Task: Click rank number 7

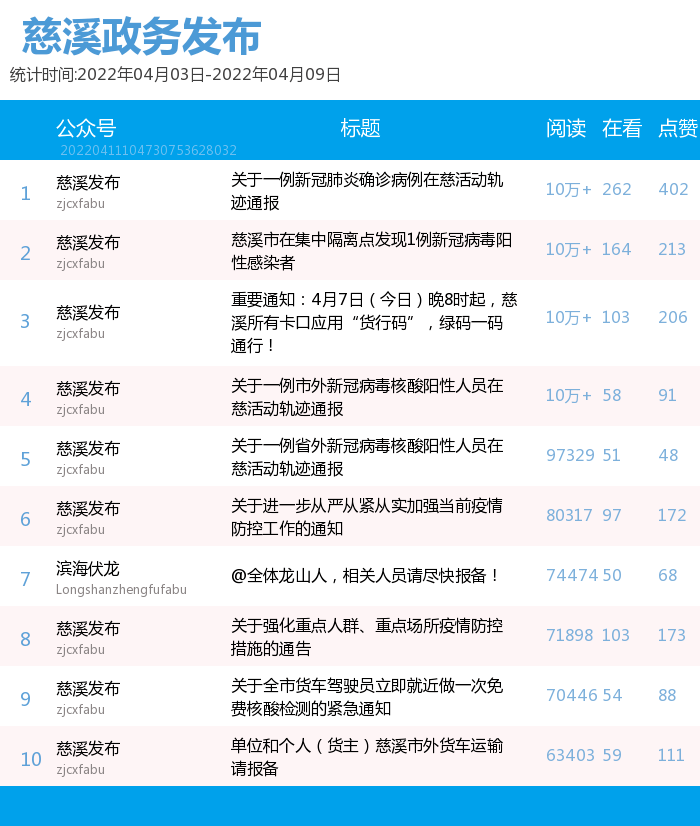Action: coord(25,579)
